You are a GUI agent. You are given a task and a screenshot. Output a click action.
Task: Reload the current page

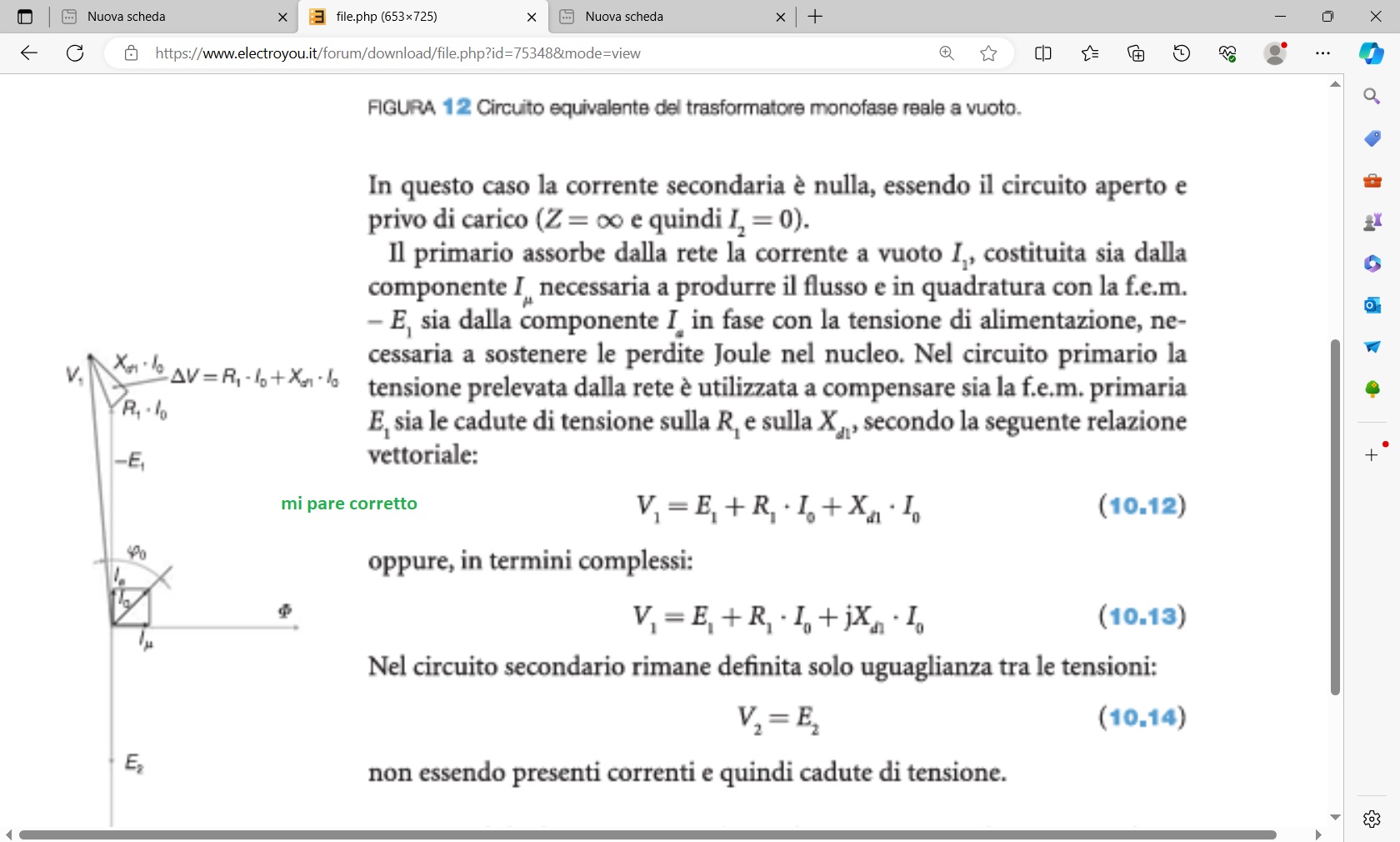click(x=75, y=53)
